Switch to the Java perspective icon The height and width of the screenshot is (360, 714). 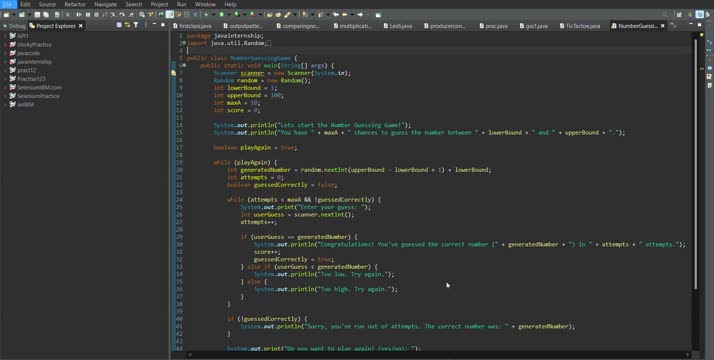[x=700, y=15]
